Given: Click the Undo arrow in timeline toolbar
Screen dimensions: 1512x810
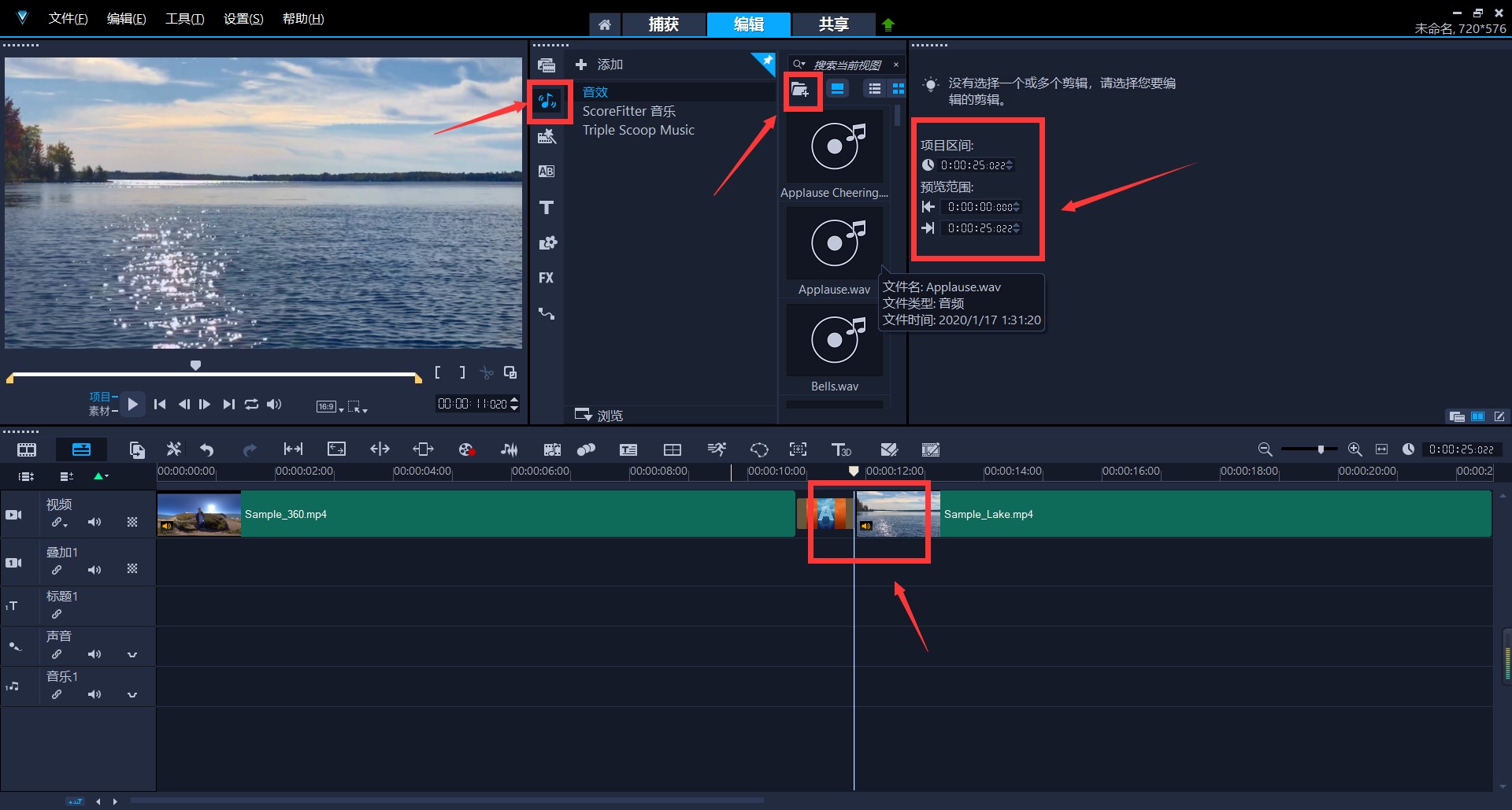Looking at the screenshot, I should point(206,449).
